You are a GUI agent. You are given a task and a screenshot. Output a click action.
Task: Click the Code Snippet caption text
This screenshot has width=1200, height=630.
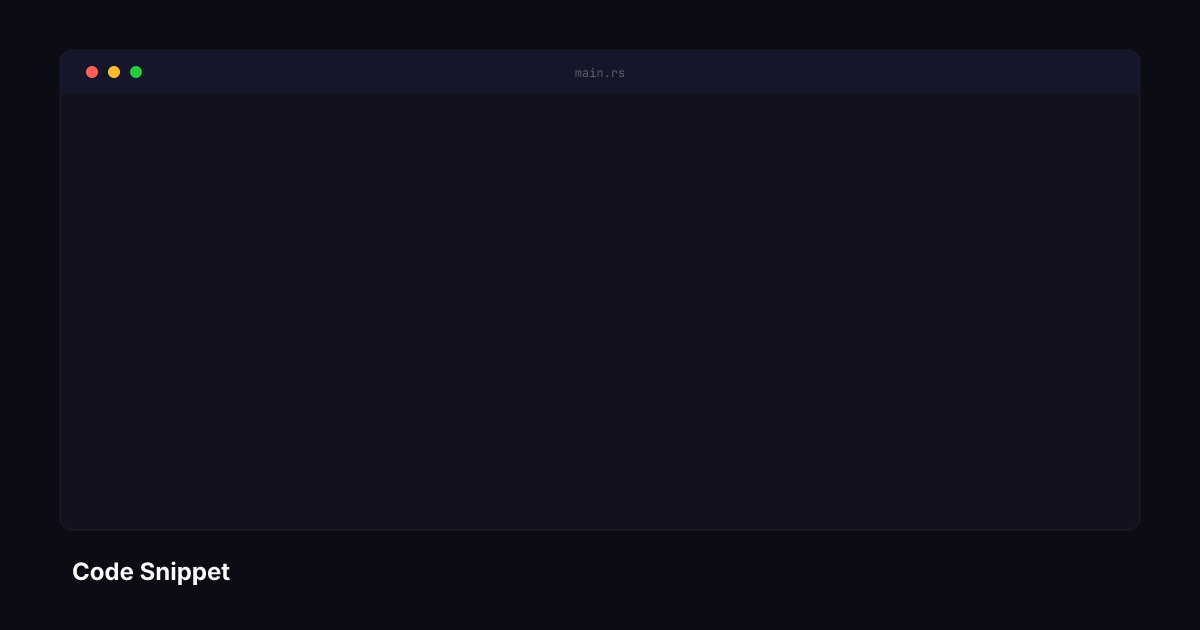[x=151, y=572]
